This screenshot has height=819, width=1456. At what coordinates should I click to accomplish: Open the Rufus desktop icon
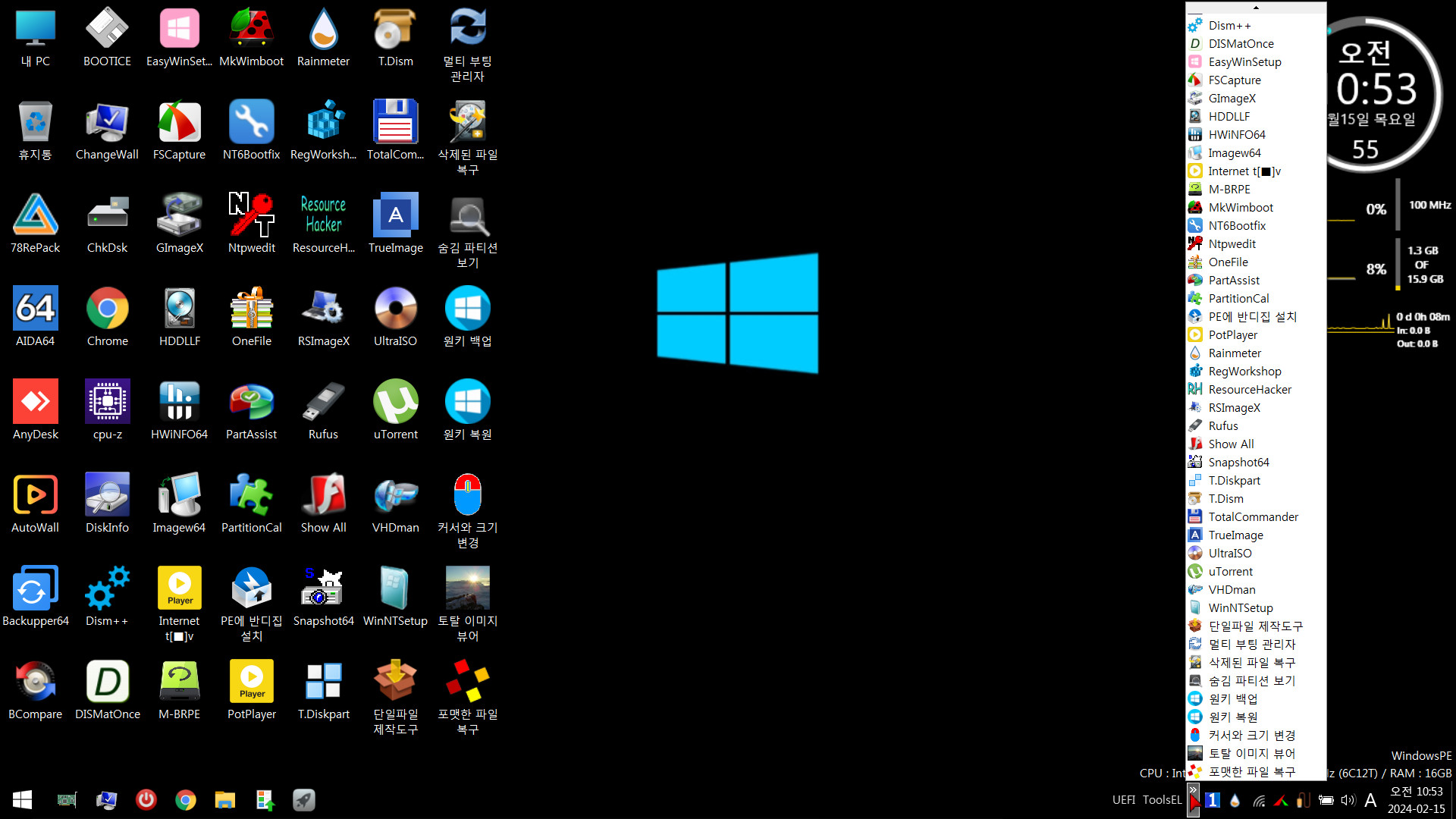[x=323, y=411]
